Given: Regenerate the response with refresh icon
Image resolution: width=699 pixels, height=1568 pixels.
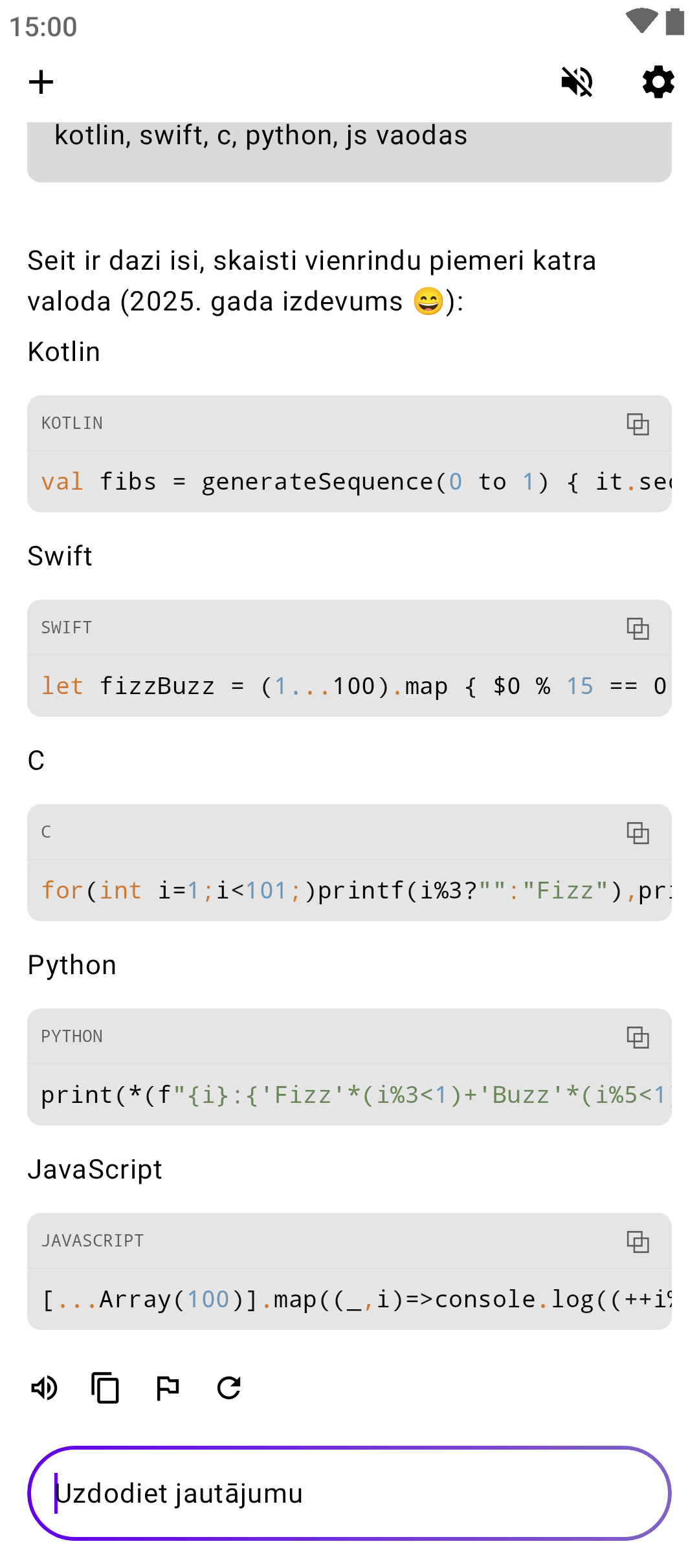Looking at the screenshot, I should coord(229,1388).
